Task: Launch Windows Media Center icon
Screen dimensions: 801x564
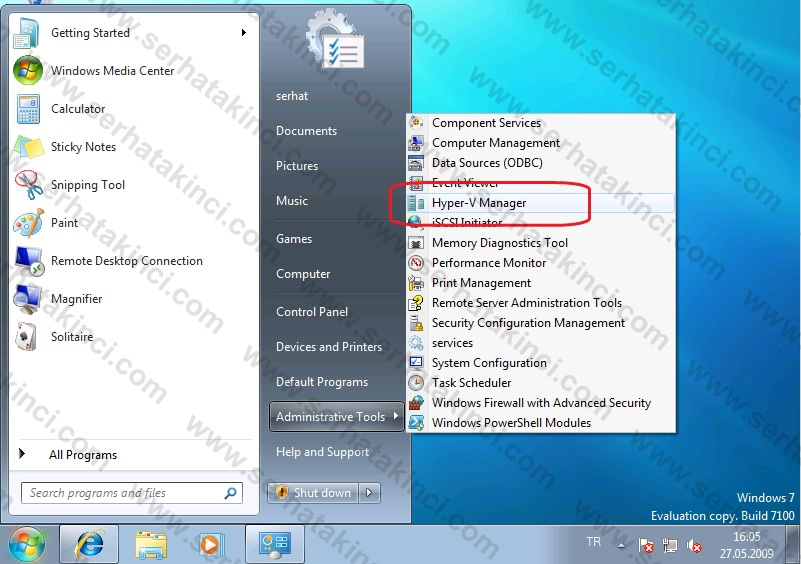Action: [x=28, y=70]
